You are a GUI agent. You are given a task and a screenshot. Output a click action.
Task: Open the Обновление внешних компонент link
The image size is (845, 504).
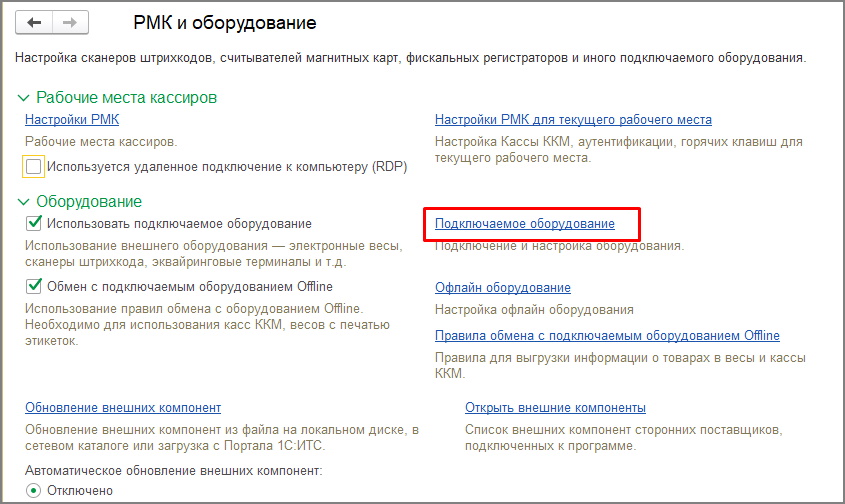click(123, 408)
